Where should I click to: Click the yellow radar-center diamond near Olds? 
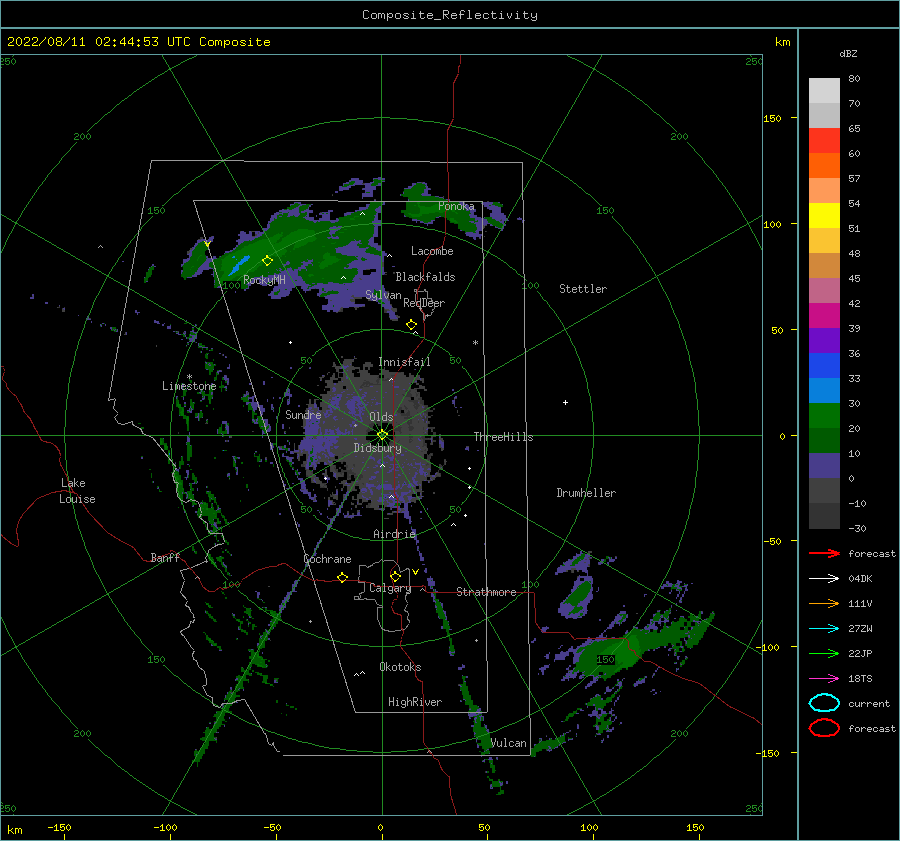click(382, 435)
